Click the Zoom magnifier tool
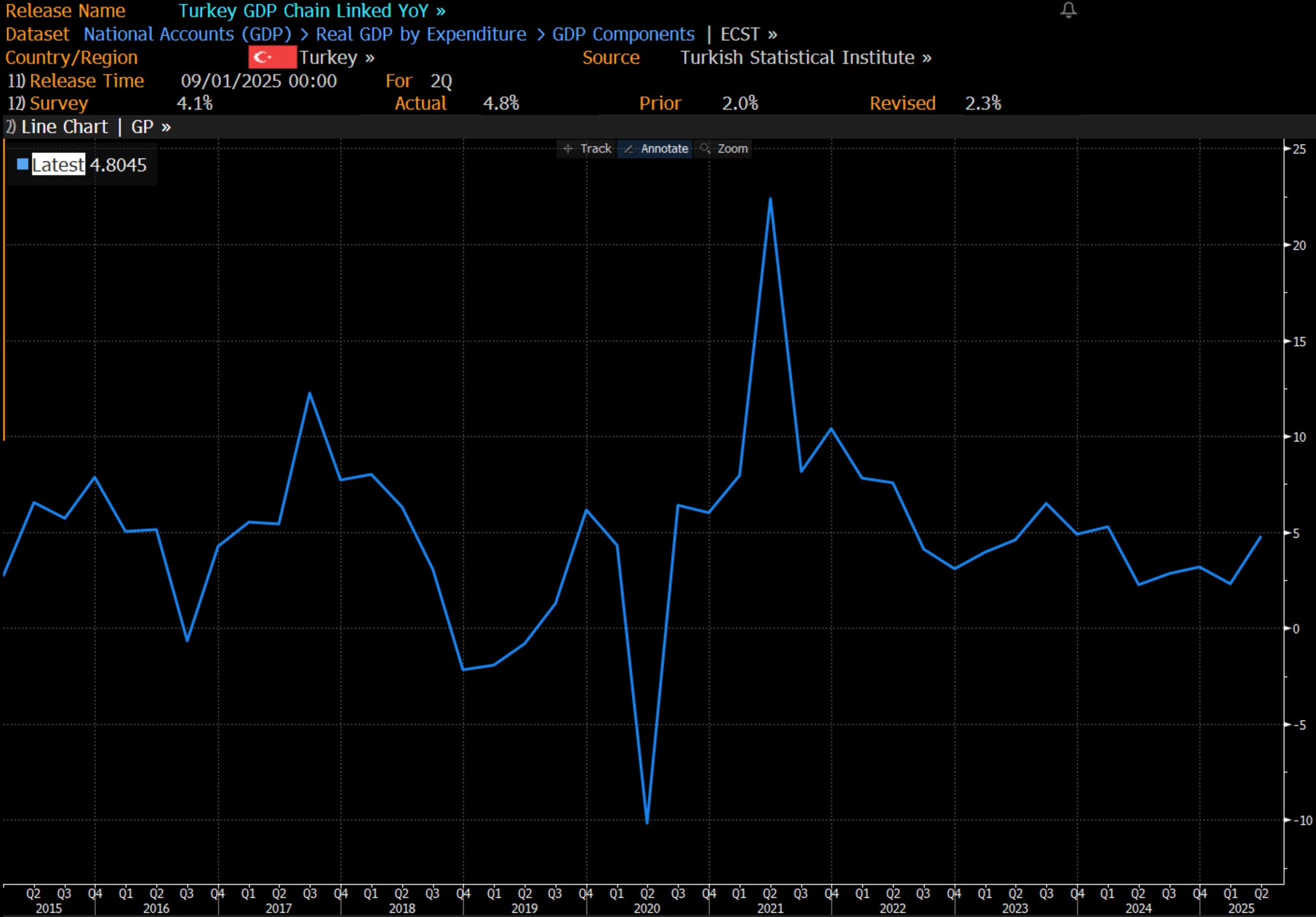This screenshot has height=917, width=1316. click(724, 148)
